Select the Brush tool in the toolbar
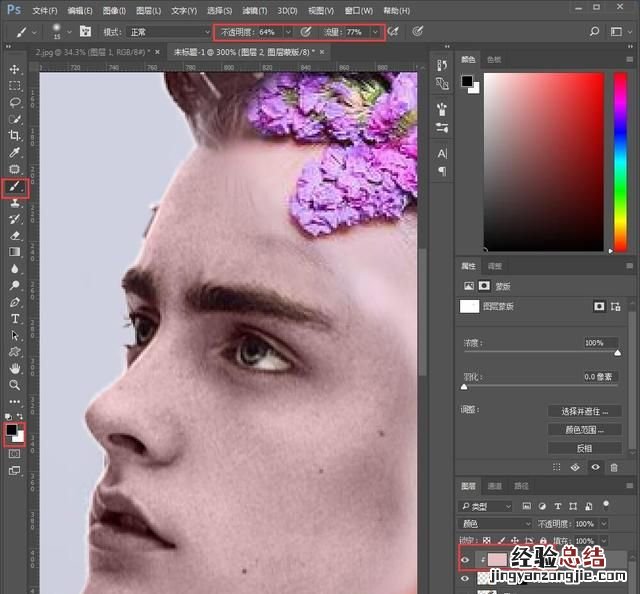640x594 pixels. (15, 186)
